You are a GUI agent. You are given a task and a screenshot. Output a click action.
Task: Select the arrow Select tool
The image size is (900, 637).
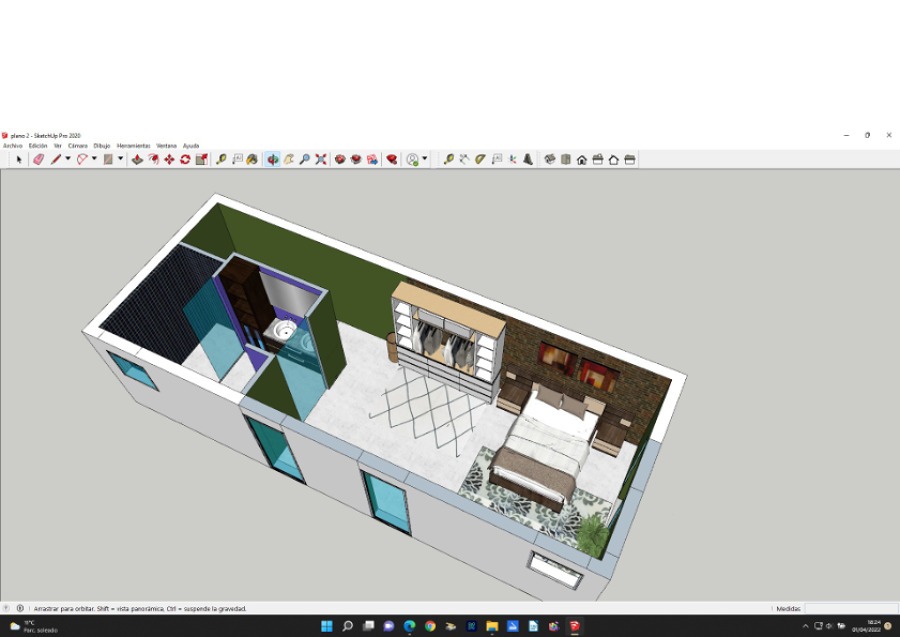tap(18, 159)
